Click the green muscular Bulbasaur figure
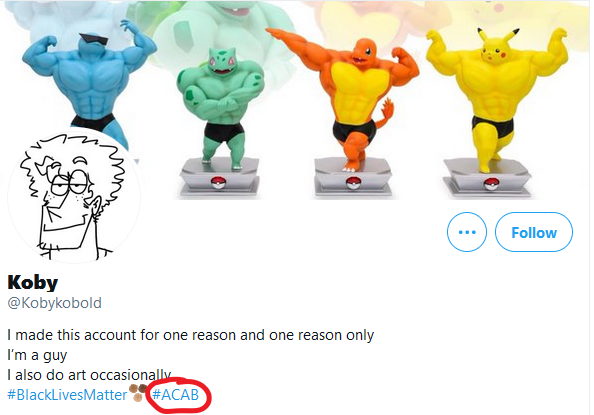594x415 pixels. point(220,106)
